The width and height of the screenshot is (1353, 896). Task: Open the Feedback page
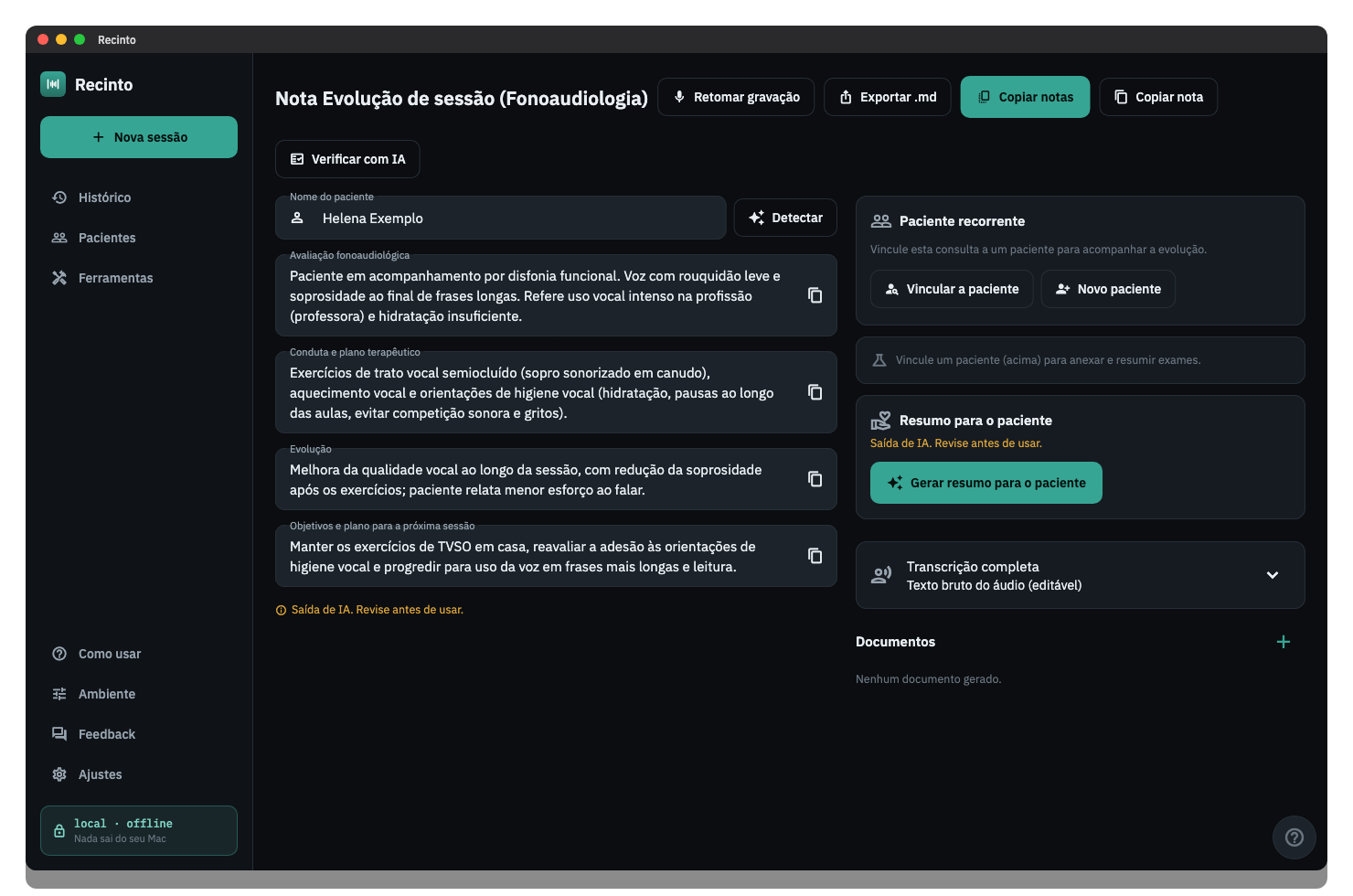tap(139, 734)
